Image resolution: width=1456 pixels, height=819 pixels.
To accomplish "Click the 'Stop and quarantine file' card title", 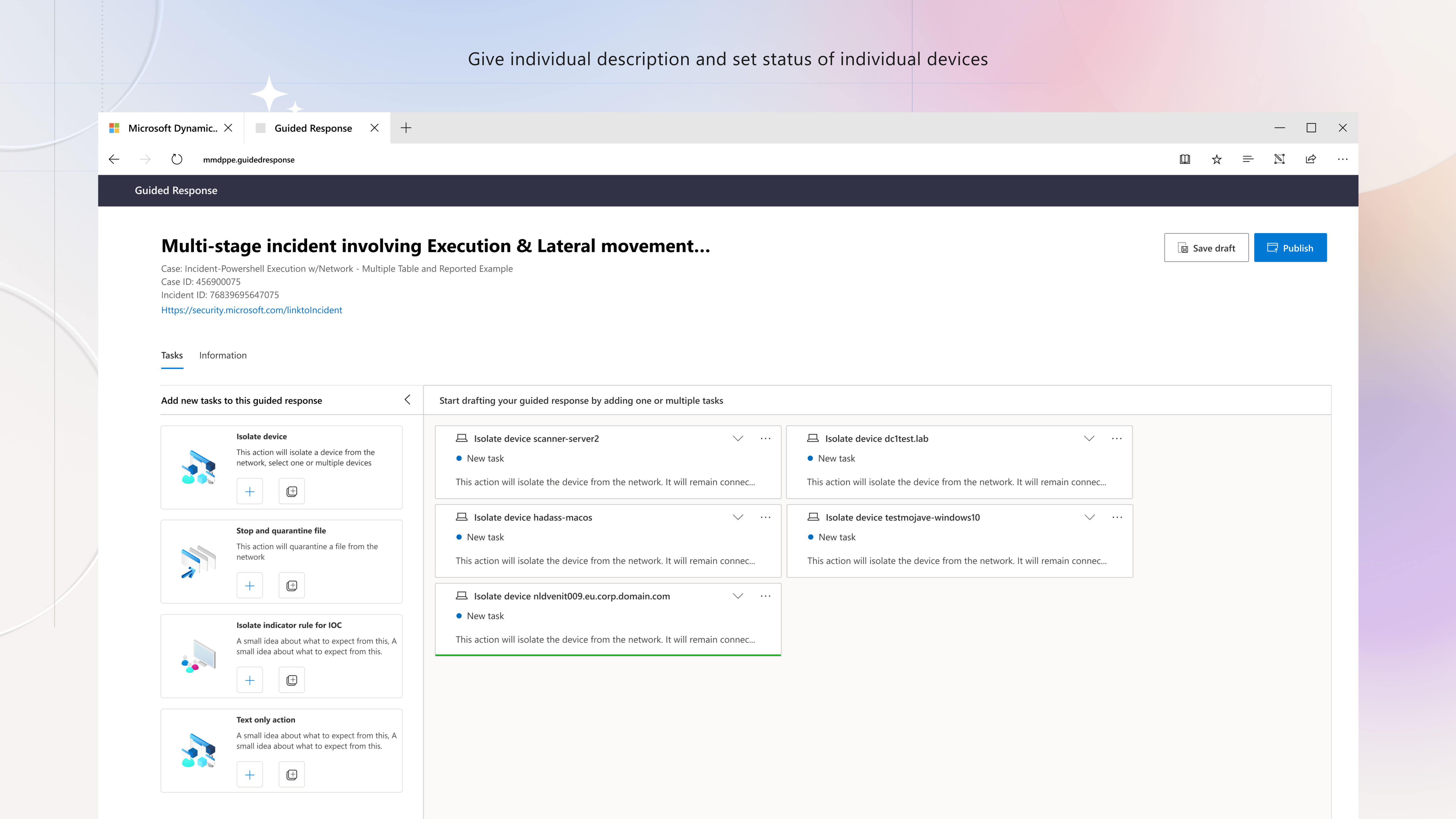I will tap(281, 531).
